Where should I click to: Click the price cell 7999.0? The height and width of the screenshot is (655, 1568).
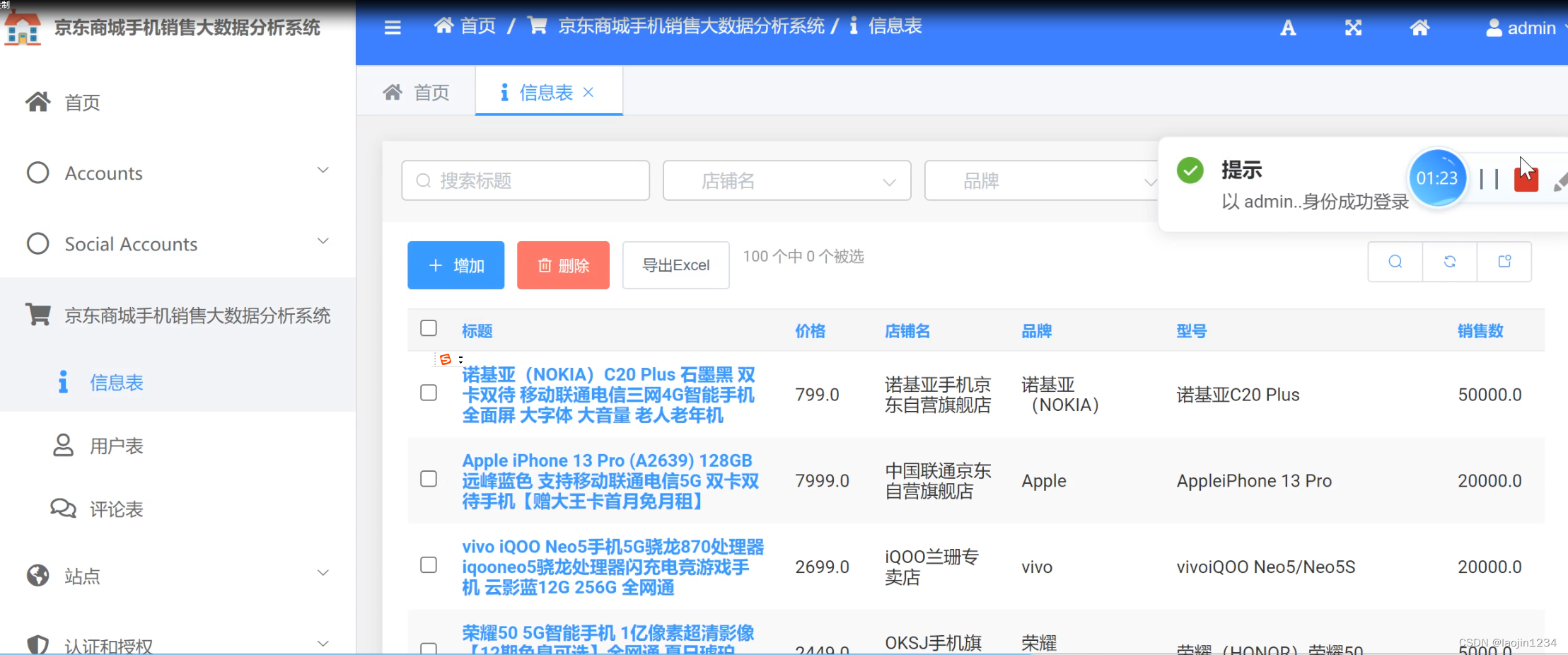(822, 481)
